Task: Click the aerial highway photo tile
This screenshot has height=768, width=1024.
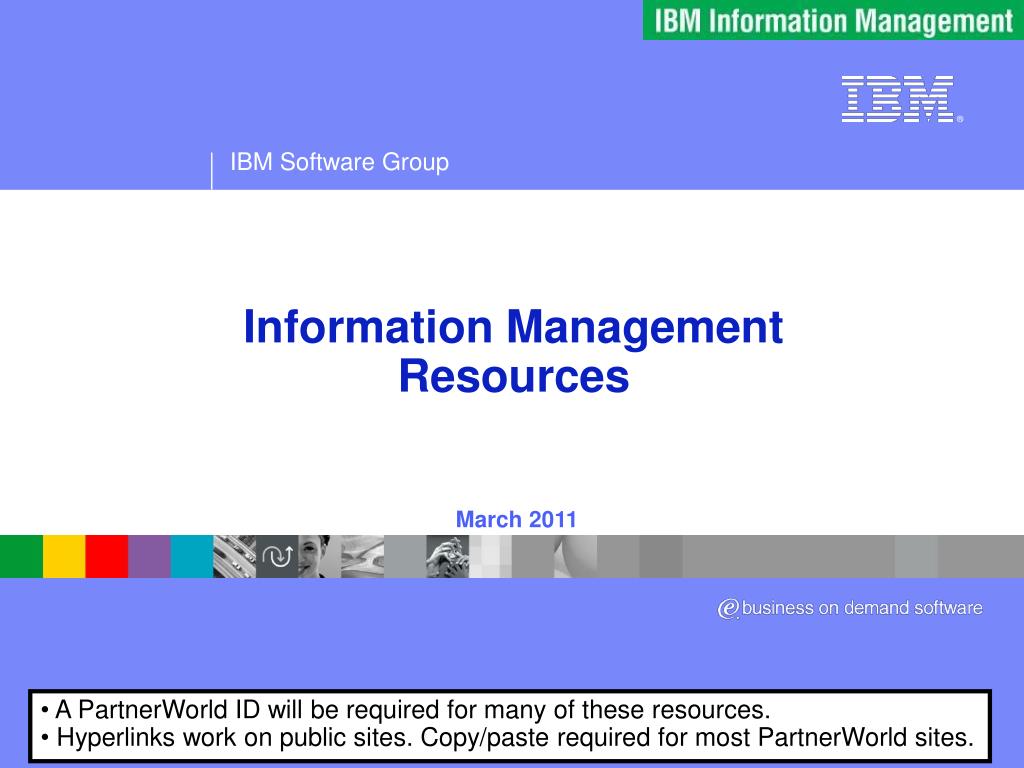Action: [x=234, y=556]
